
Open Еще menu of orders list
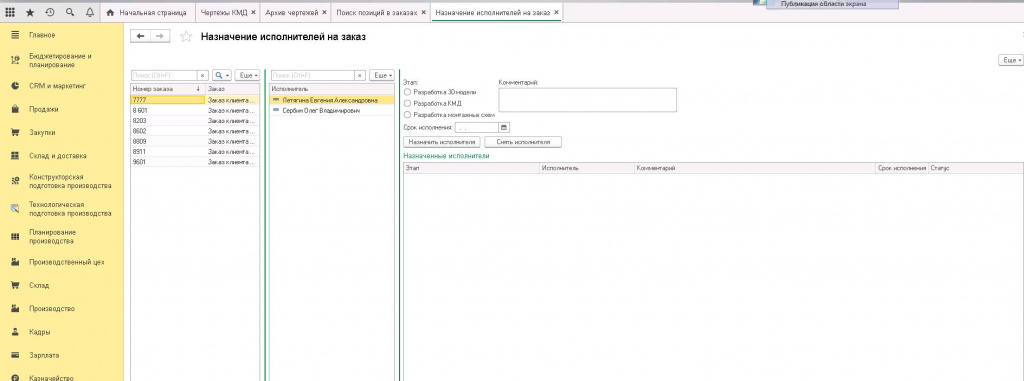(x=247, y=76)
